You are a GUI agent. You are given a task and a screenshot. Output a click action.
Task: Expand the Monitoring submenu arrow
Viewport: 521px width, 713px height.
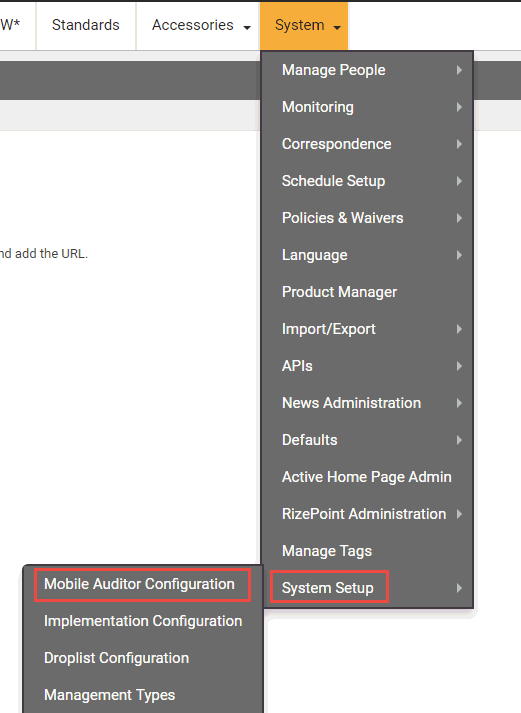tap(459, 107)
